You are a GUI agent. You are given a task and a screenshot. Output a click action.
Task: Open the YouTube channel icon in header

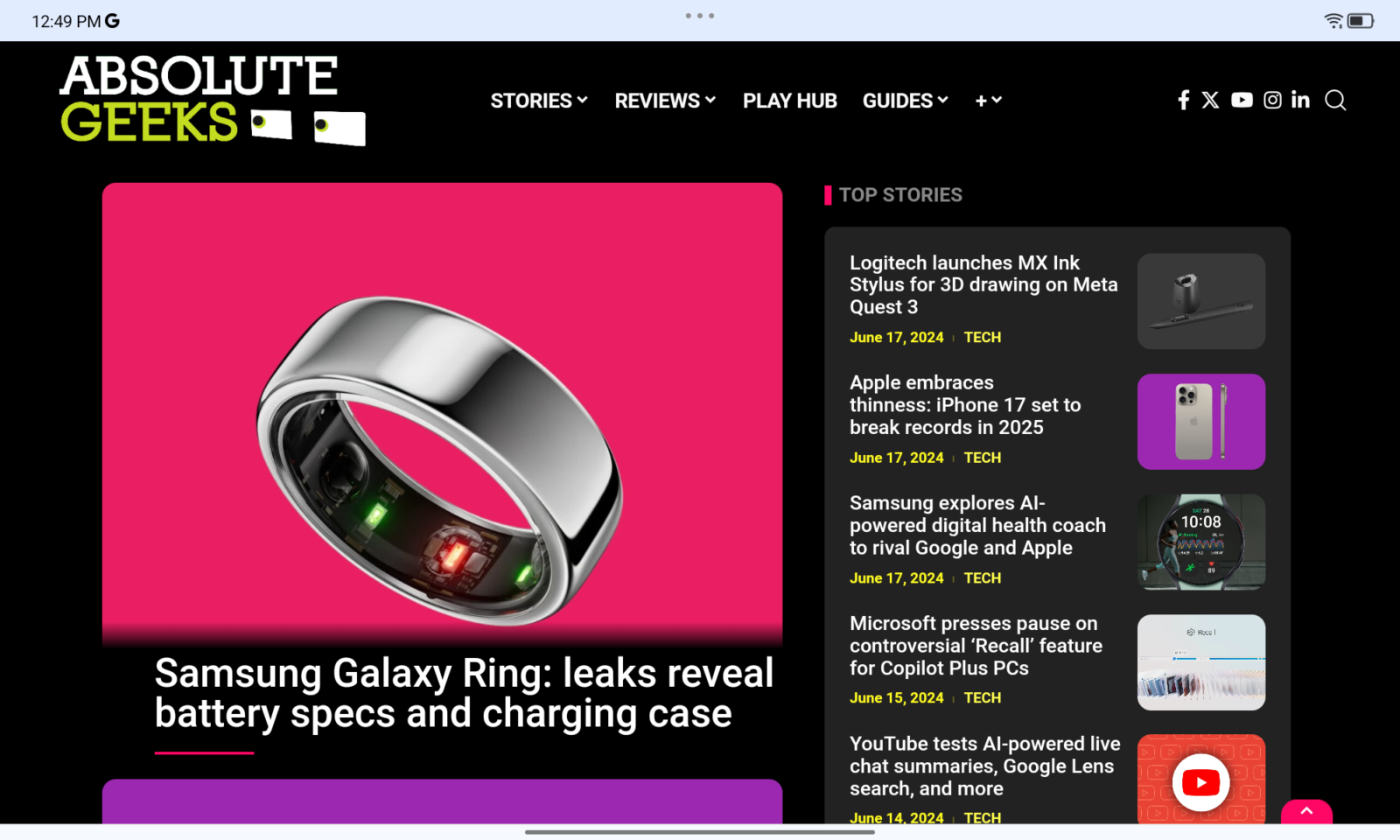coord(1242,100)
